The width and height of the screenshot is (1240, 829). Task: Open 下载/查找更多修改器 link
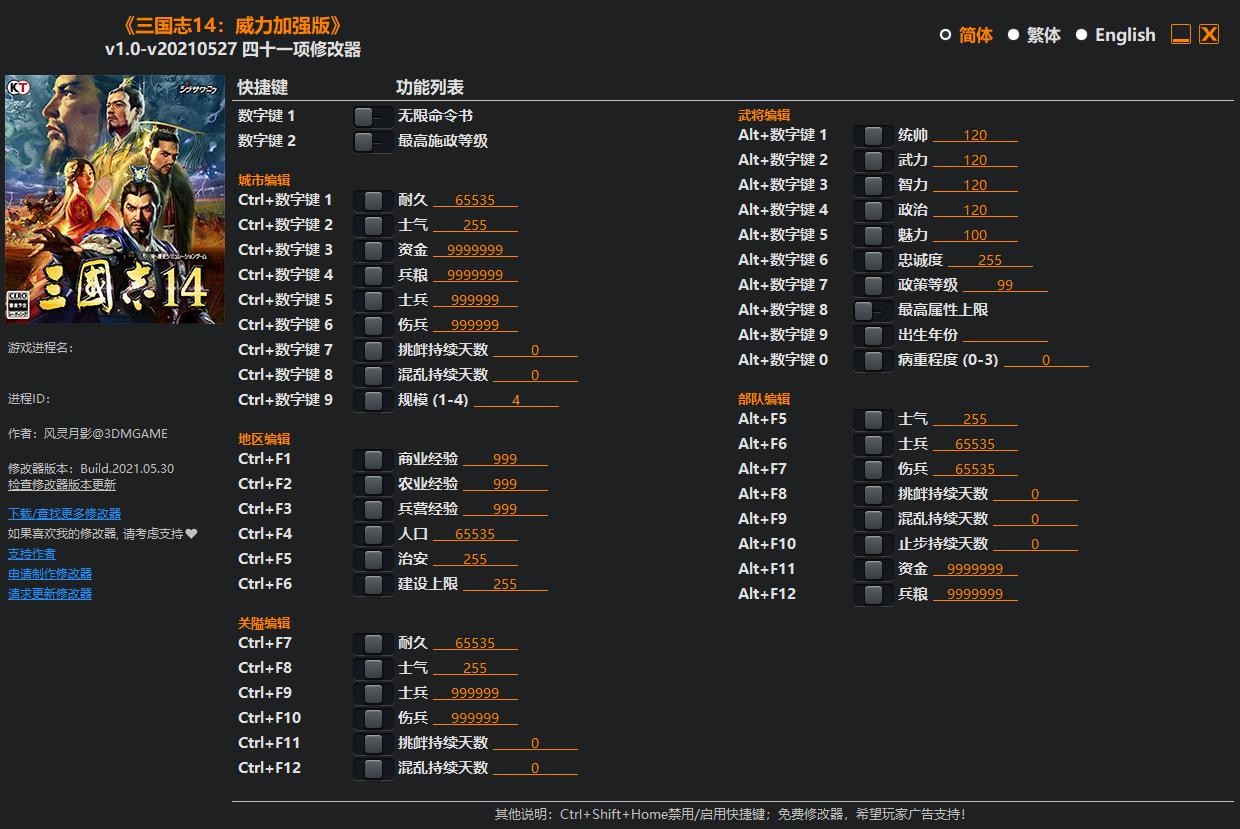click(64, 514)
